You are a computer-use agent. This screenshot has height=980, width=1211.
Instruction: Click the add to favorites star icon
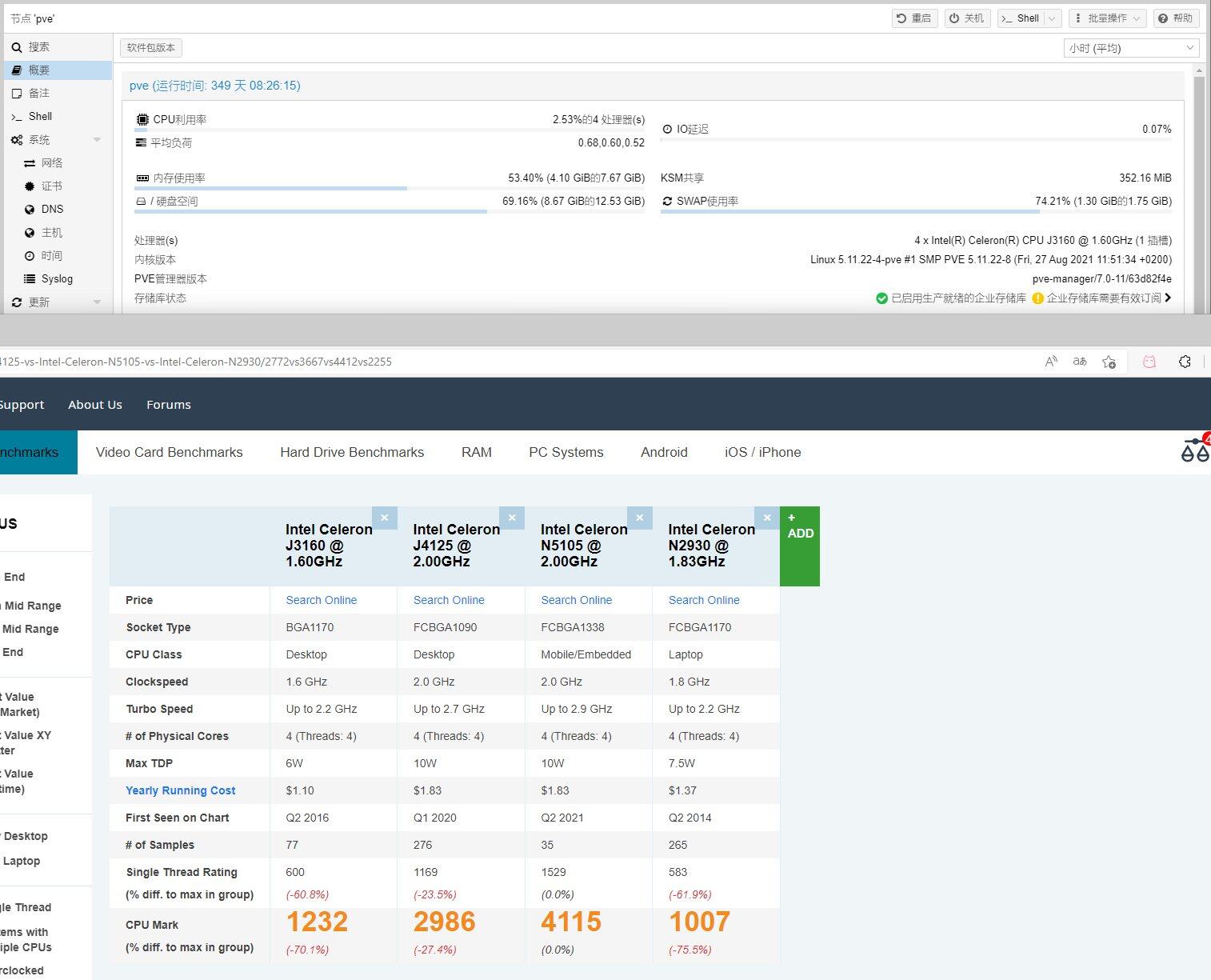(1109, 362)
